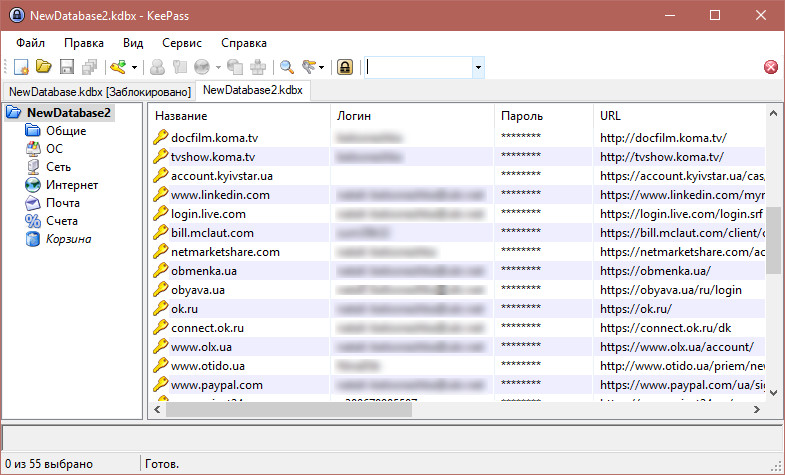Image resolution: width=785 pixels, height=475 pixels.
Task: Click the Open URL globe icon
Action: click(202, 67)
